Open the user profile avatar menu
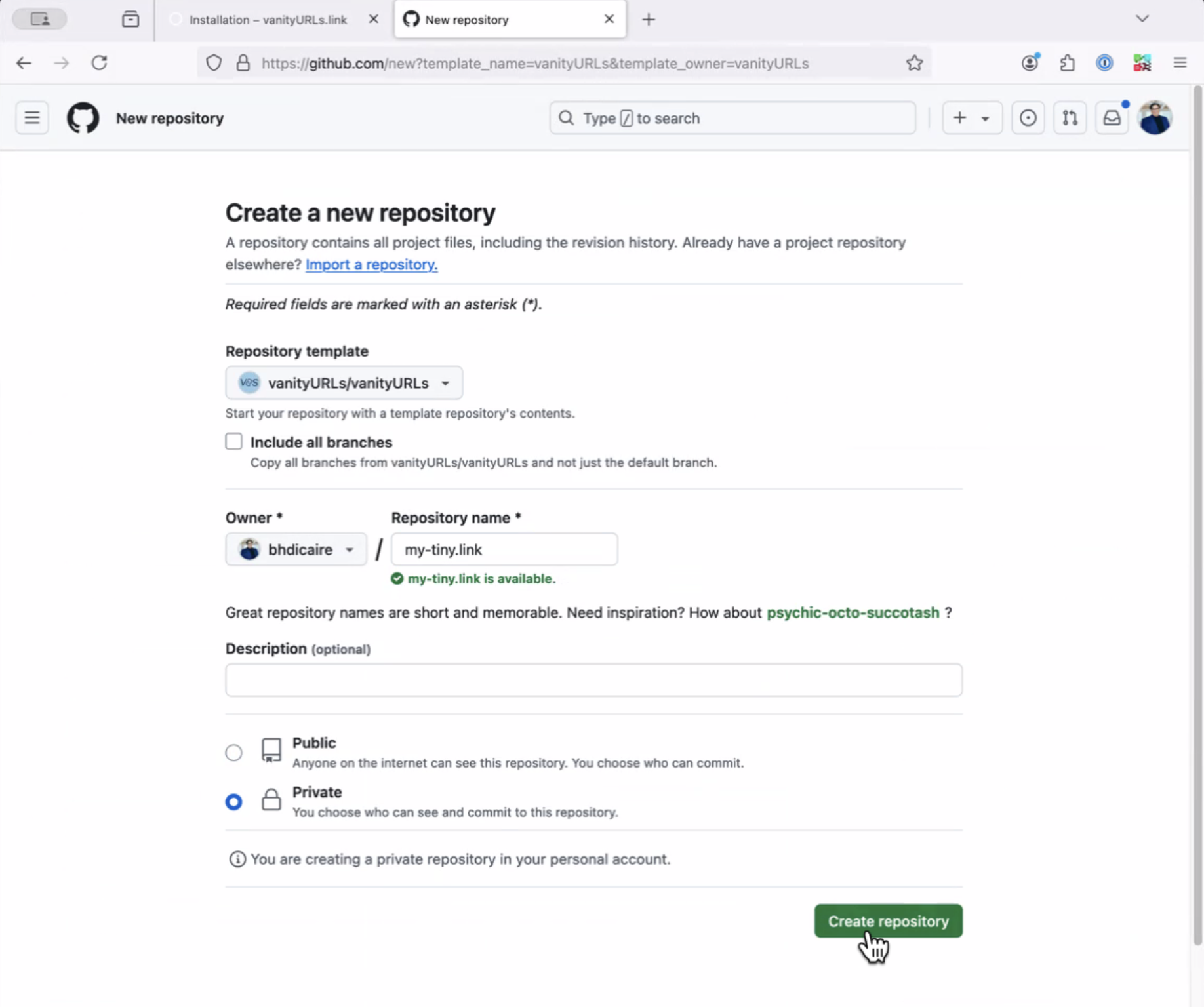This screenshot has height=1007, width=1204. click(1155, 118)
